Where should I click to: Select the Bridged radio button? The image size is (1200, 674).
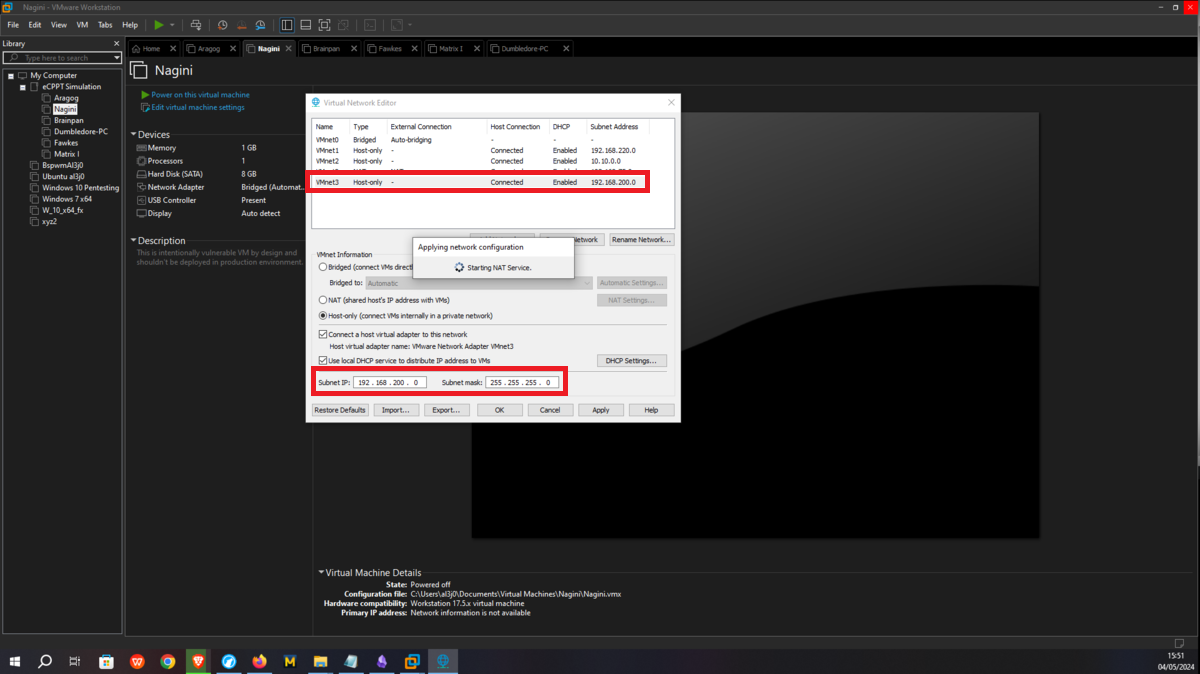pos(323,267)
